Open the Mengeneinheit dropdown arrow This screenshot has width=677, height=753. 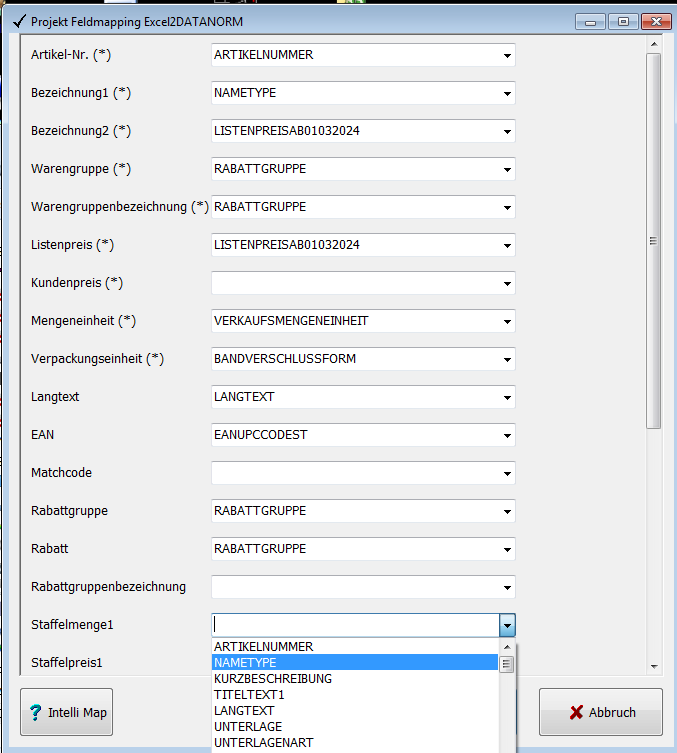(507, 321)
